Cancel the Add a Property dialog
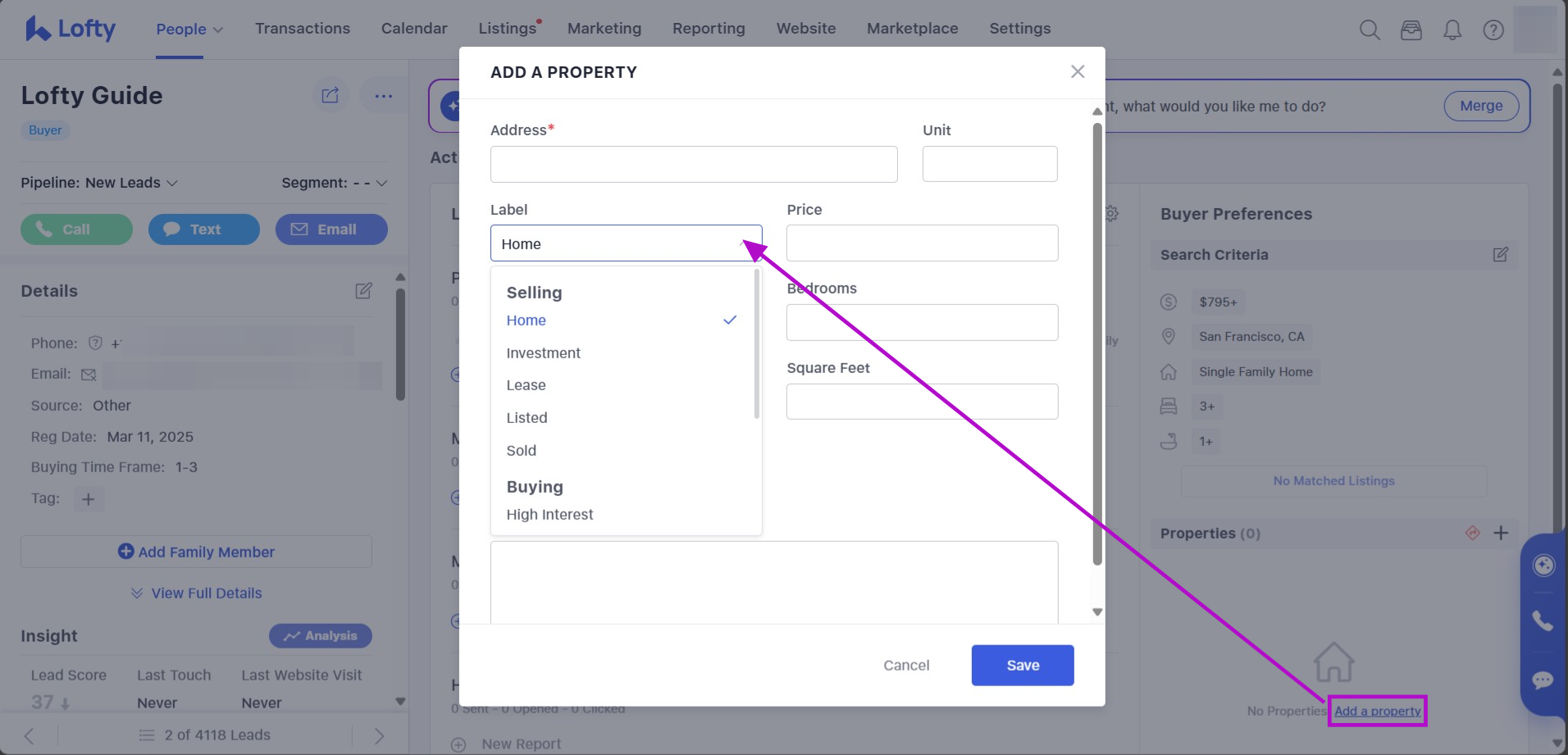The image size is (1568, 755). [x=906, y=665]
